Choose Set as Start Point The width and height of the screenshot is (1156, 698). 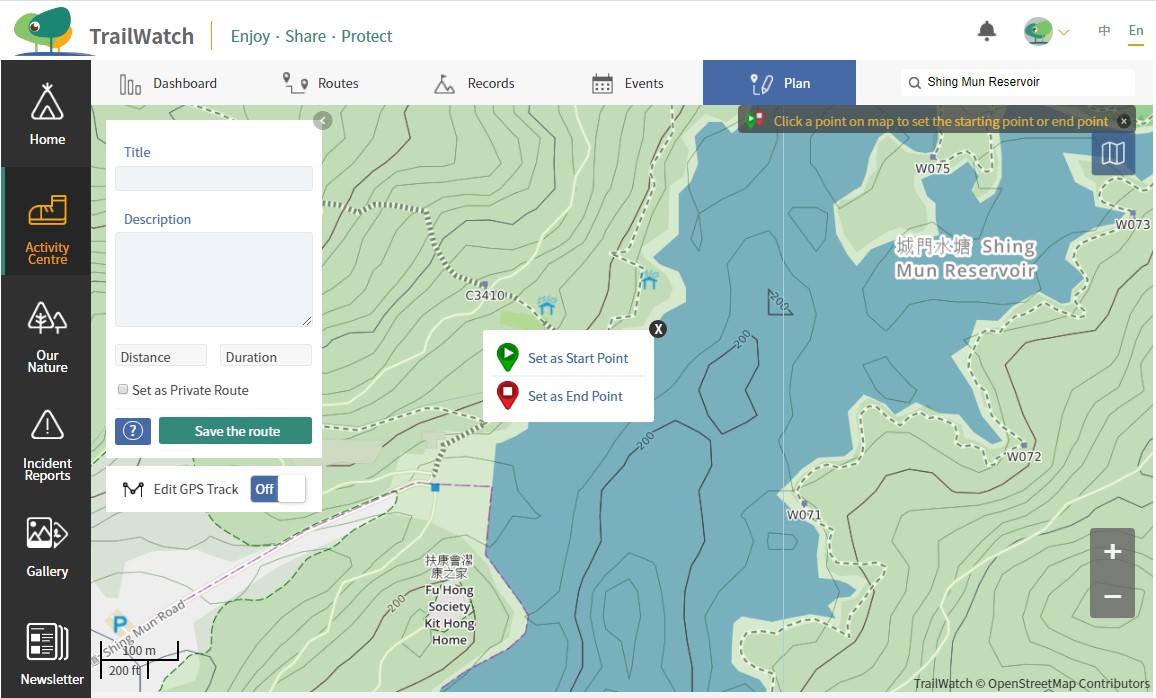(577, 358)
